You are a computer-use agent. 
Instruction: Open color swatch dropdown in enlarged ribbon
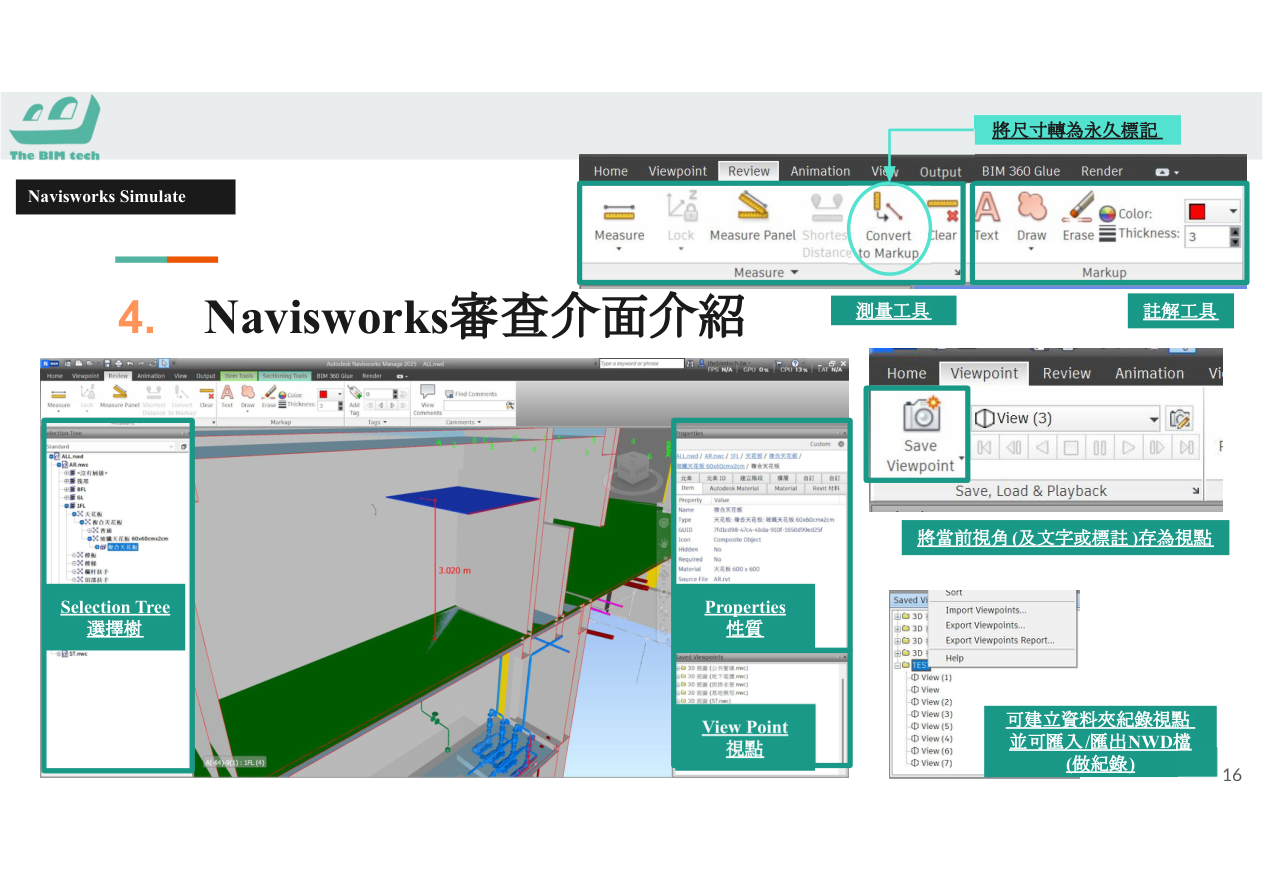pyautogui.click(x=1234, y=211)
